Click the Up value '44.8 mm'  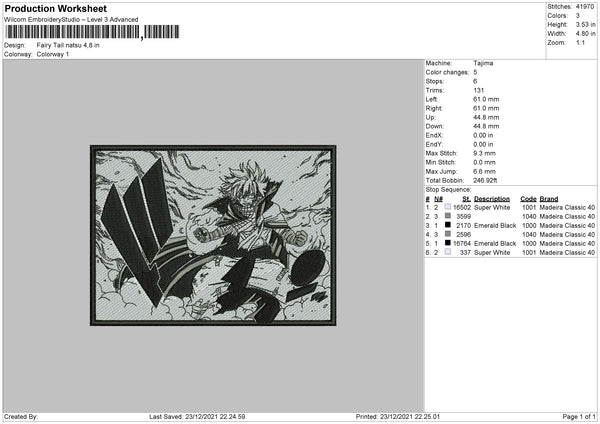(486, 117)
